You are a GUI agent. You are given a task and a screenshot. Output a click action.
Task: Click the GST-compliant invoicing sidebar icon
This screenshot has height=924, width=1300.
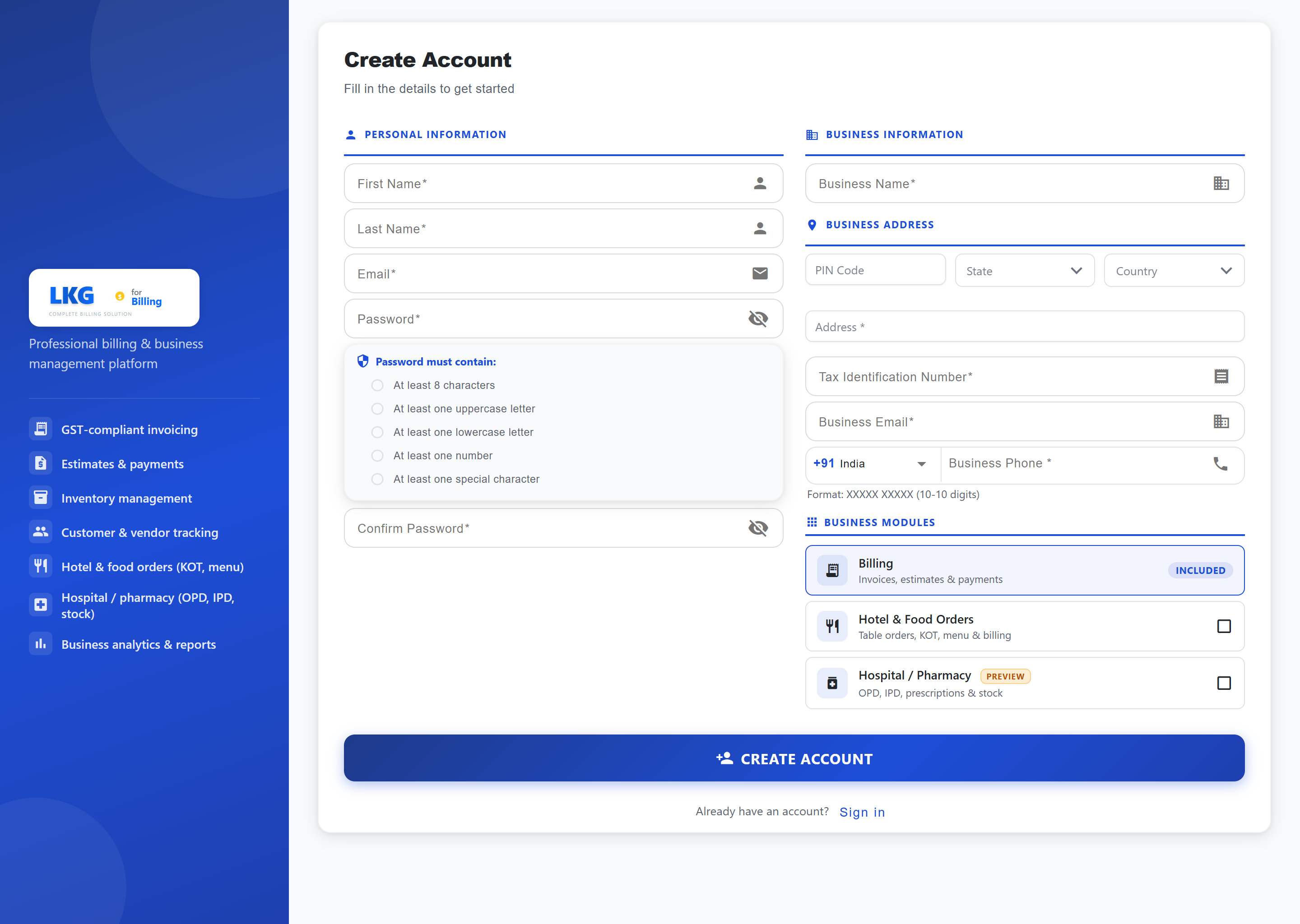41,429
